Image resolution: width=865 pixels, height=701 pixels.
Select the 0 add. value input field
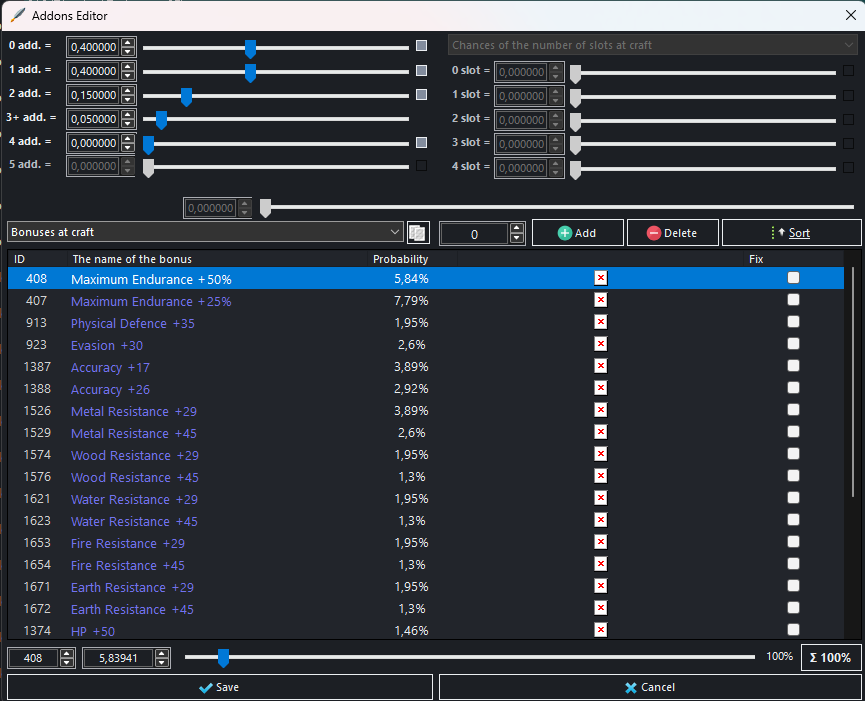(94, 46)
